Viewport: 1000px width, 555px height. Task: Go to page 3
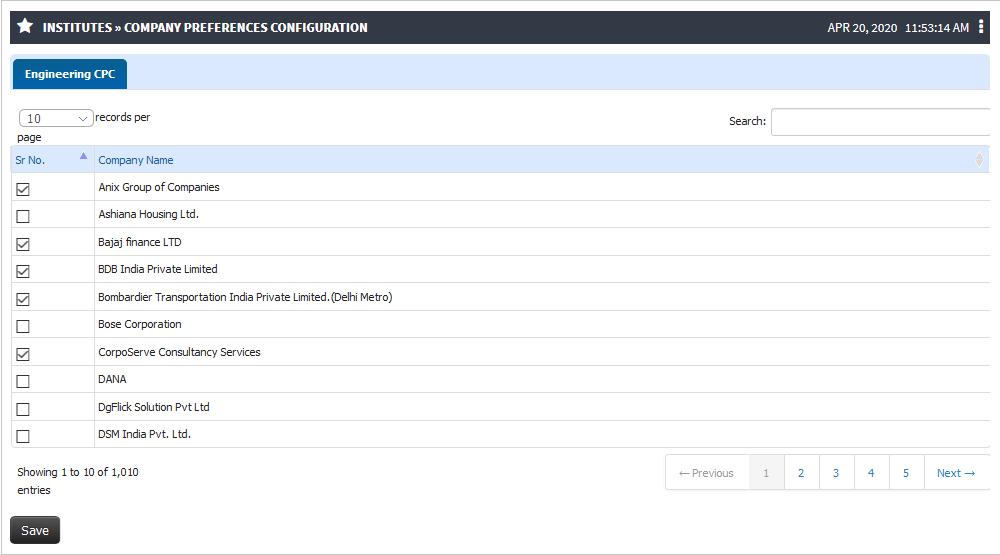pyautogui.click(x=836, y=473)
